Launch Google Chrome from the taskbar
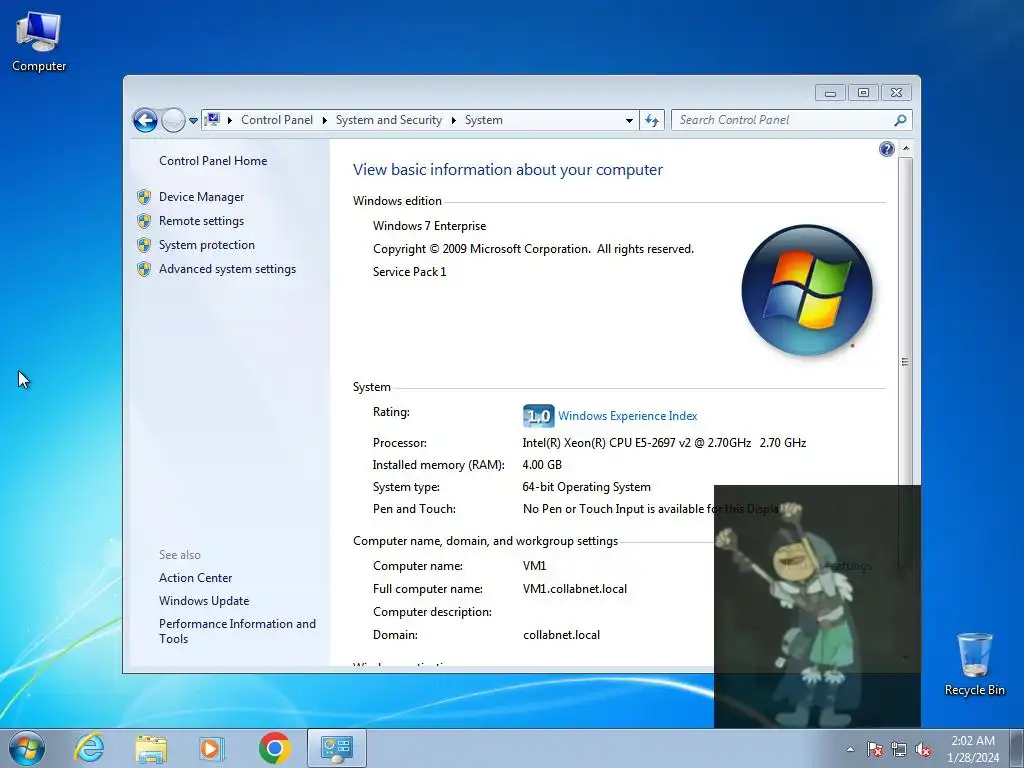Image resolution: width=1024 pixels, height=768 pixels. coord(274,748)
